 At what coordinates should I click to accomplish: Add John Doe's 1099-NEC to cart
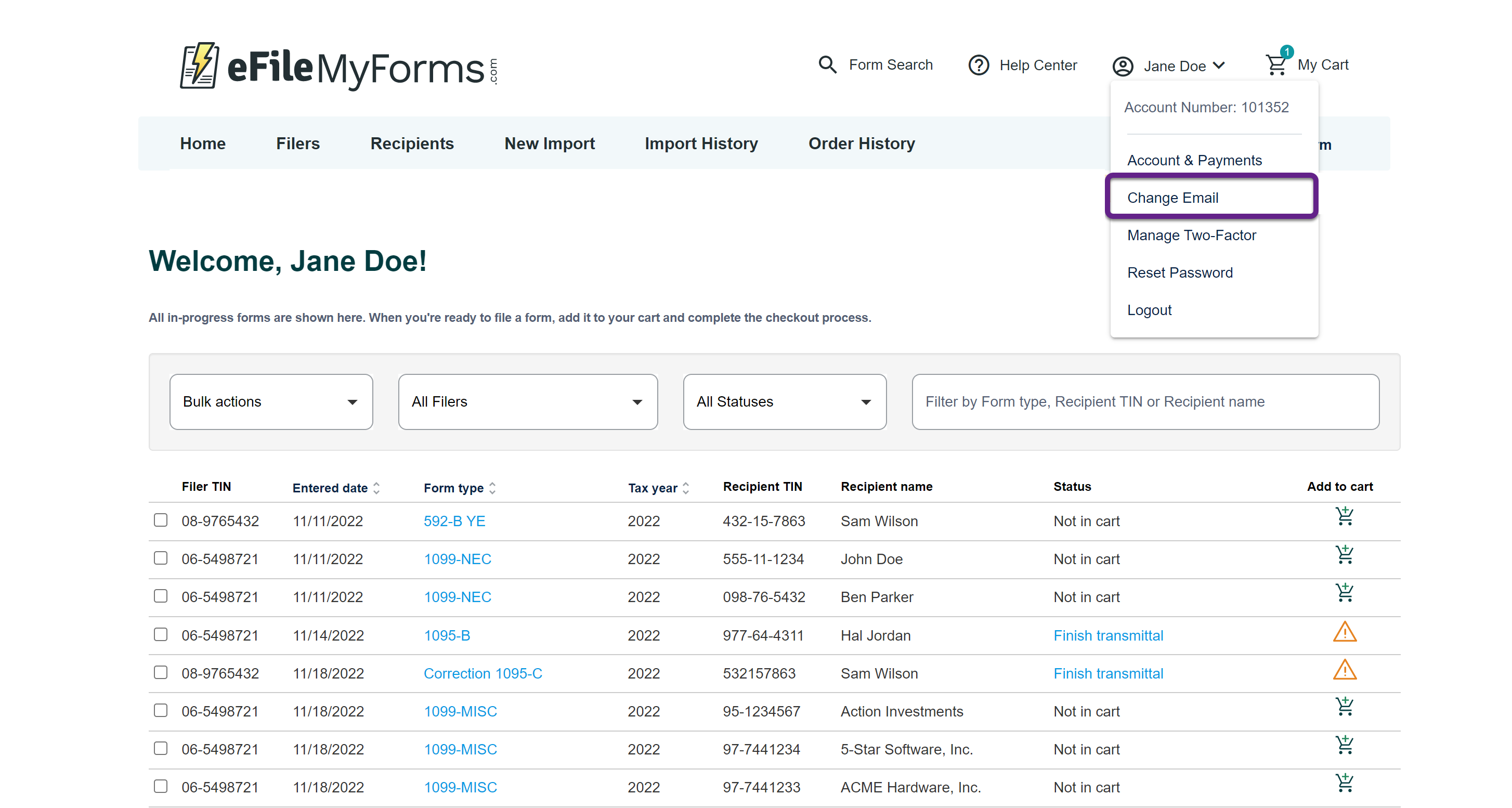click(x=1344, y=554)
